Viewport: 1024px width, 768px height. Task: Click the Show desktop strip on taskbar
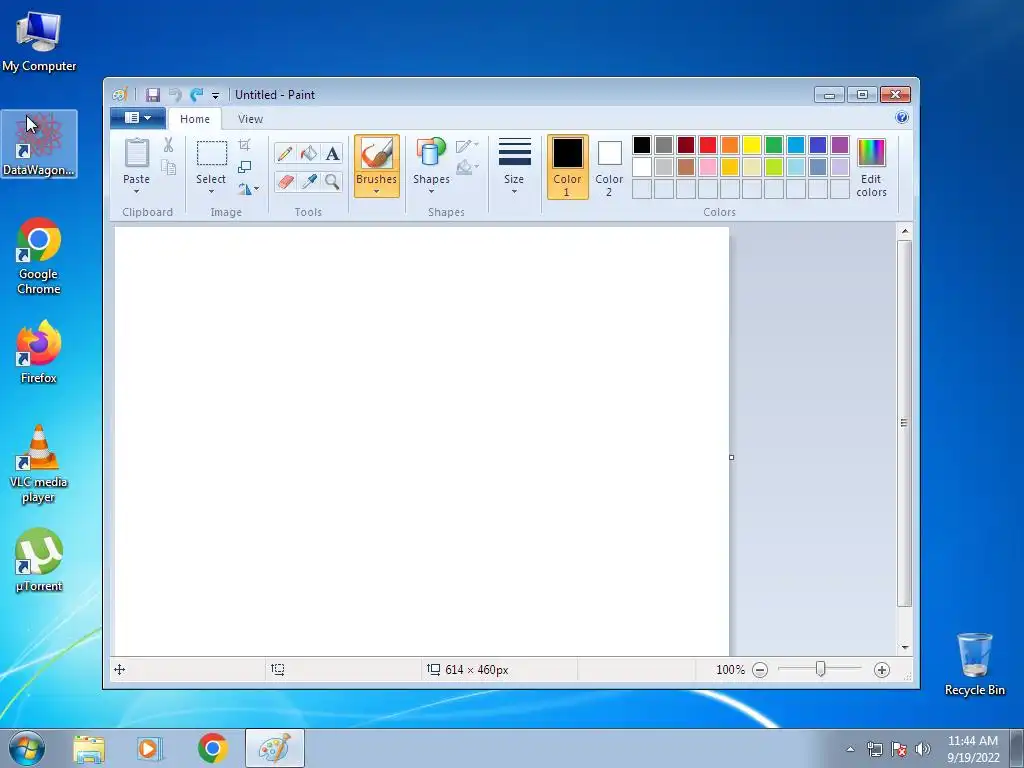point(1017,749)
